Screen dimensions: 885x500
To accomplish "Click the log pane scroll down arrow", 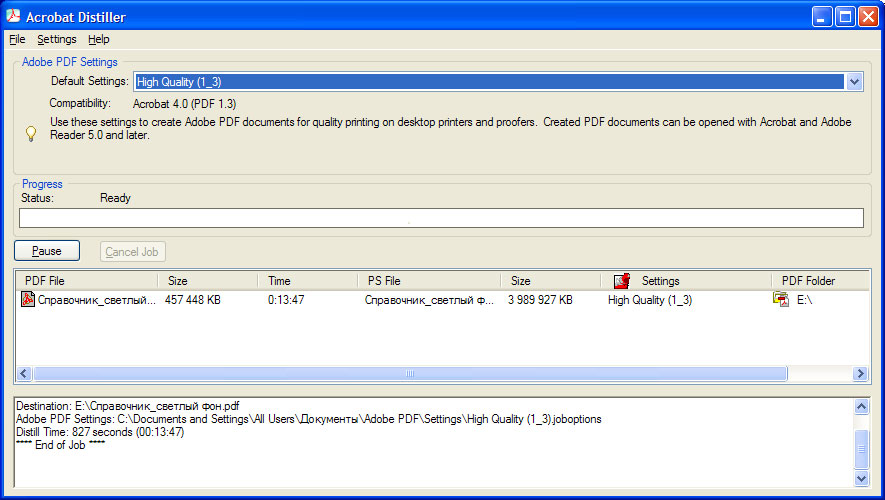I will [861, 479].
